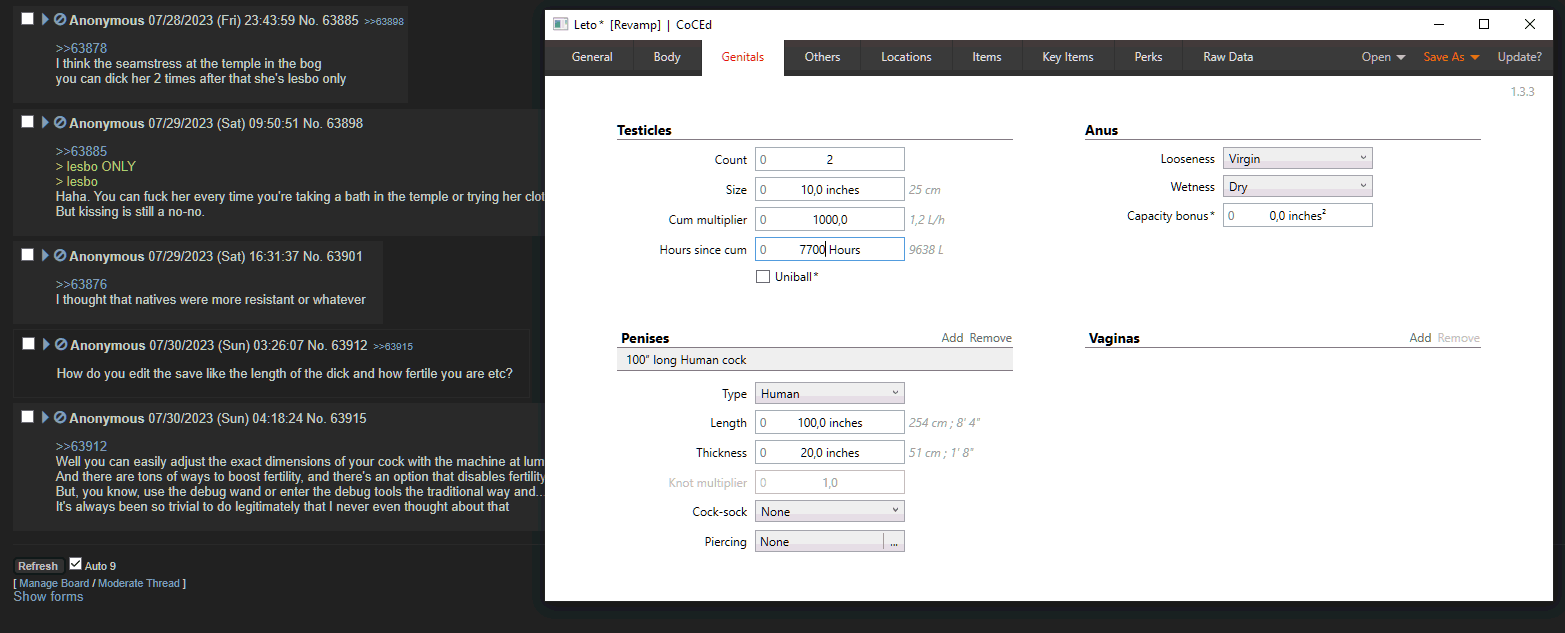The width and height of the screenshot is (1565, 633).
Task: Click the CoCEd app icon in title bar
Action: coord(560,24)
